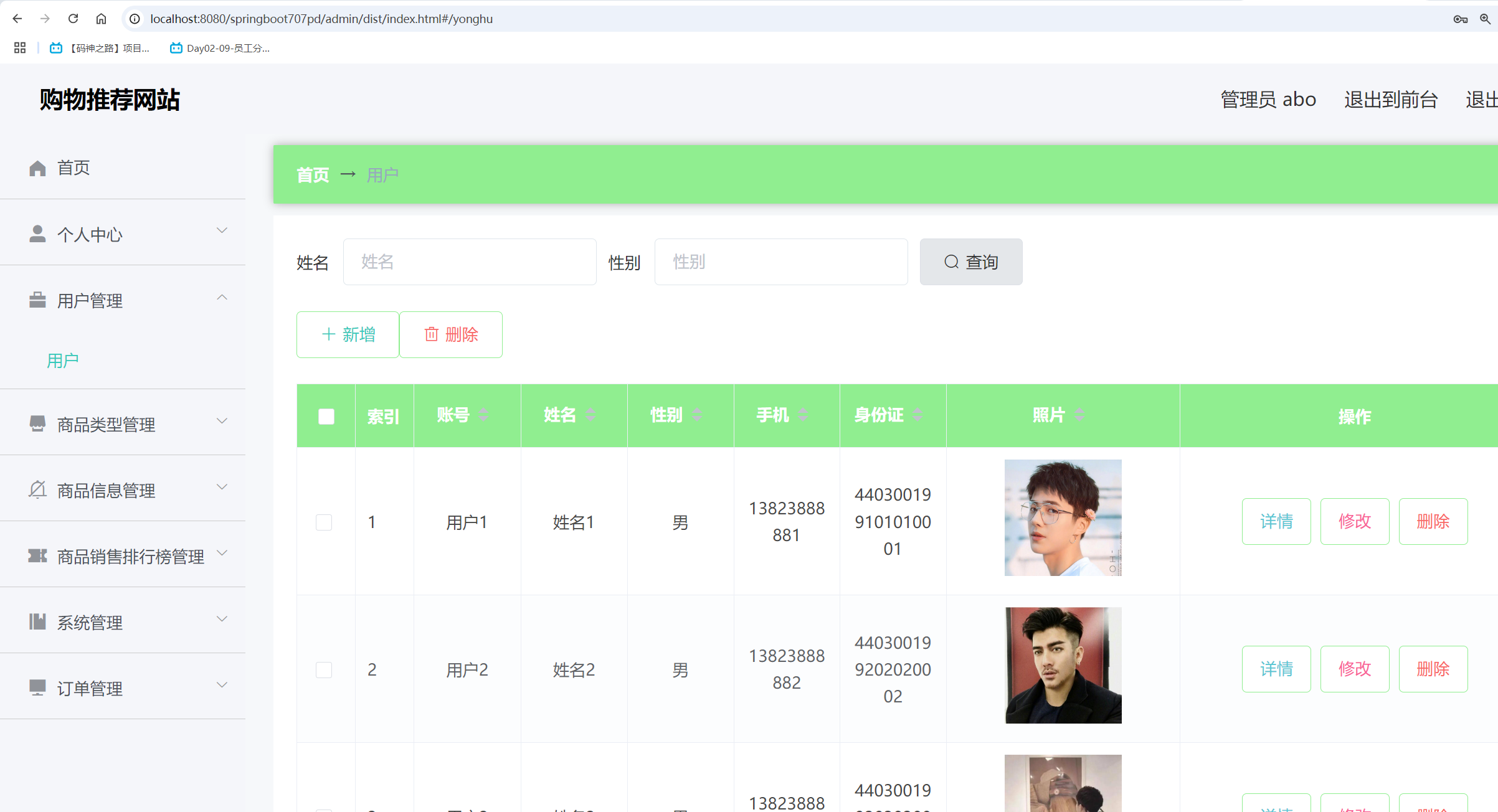Image resolution: width=1498 pixels, height=812 pixels.
Task: Open the 商品类型管理 sidebar menu
Action: point(107,424)
